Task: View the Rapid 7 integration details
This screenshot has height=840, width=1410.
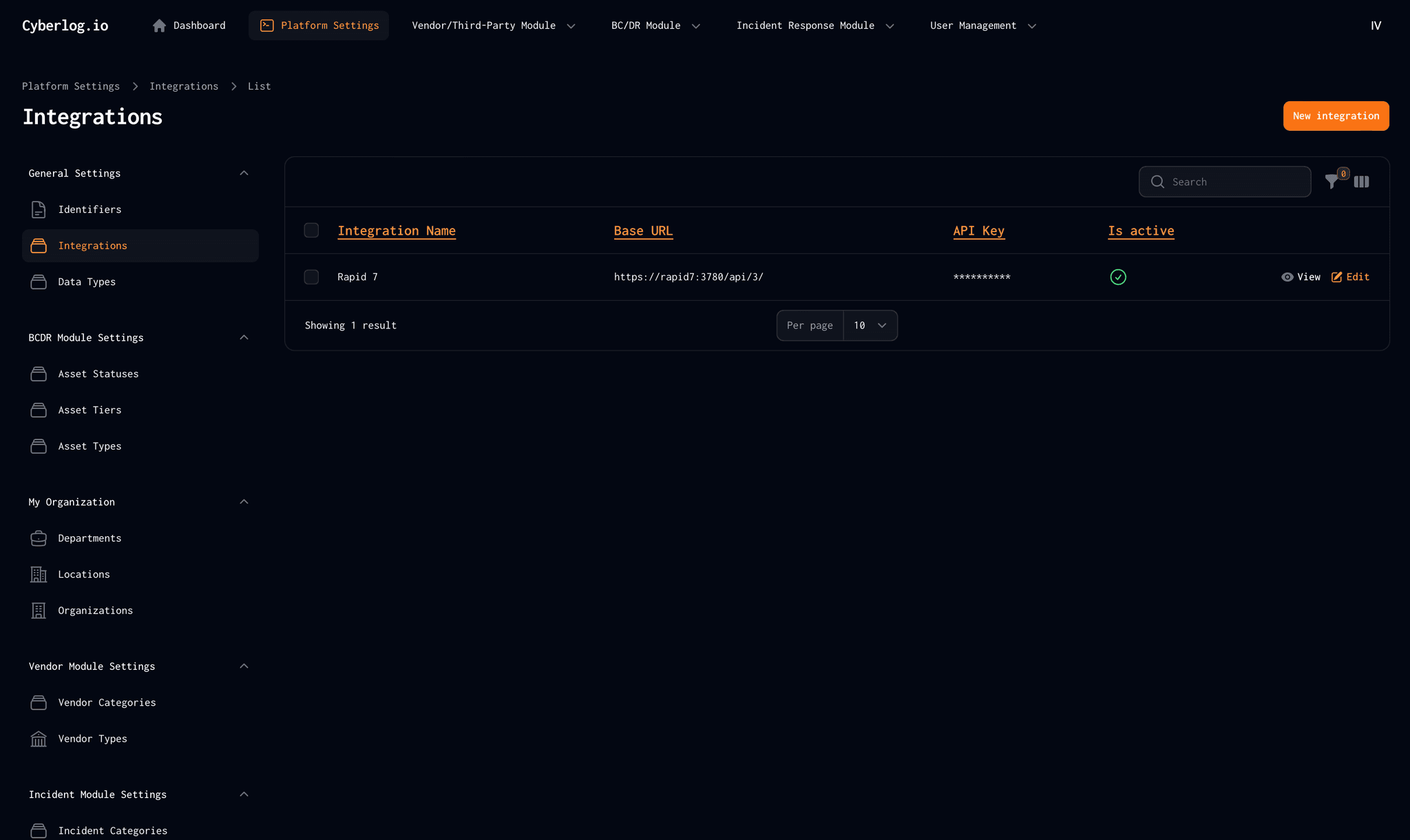Action: coord(1301,277)
